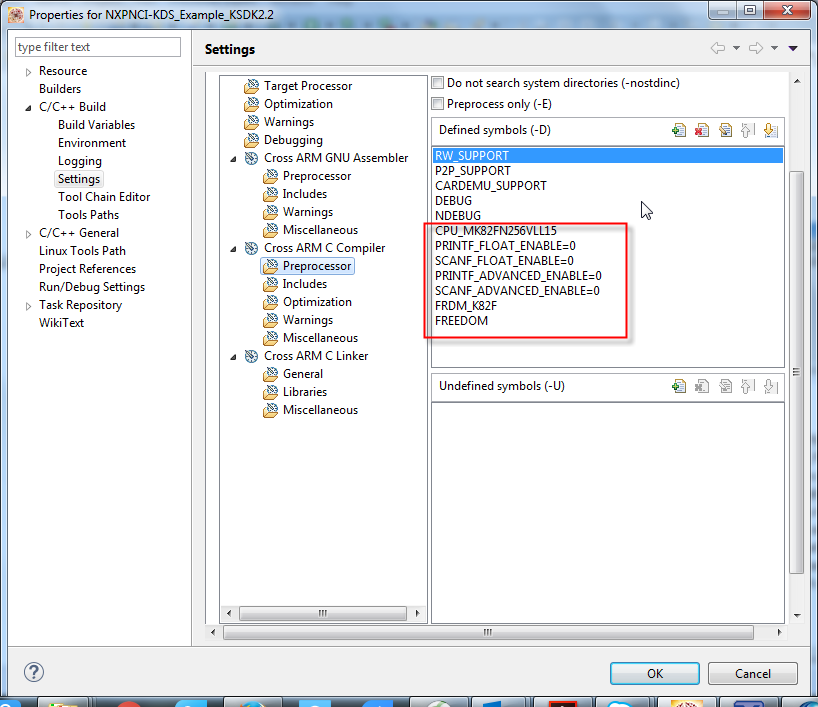Select RW_SUPPORT symbol
Viewport: 818px width, 707px height.
[x=607, y=155]
